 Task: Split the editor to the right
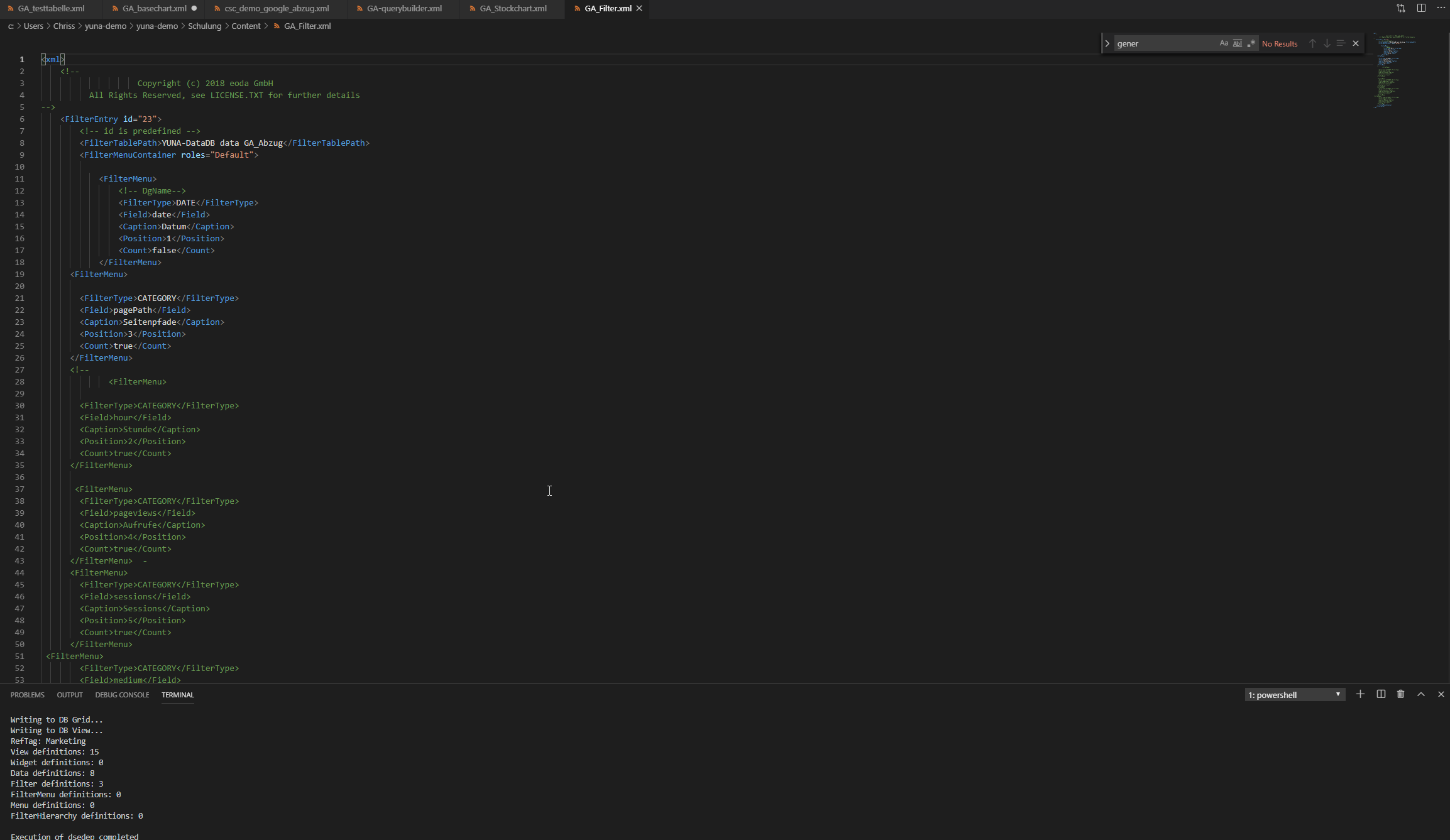click(1421, 8)
